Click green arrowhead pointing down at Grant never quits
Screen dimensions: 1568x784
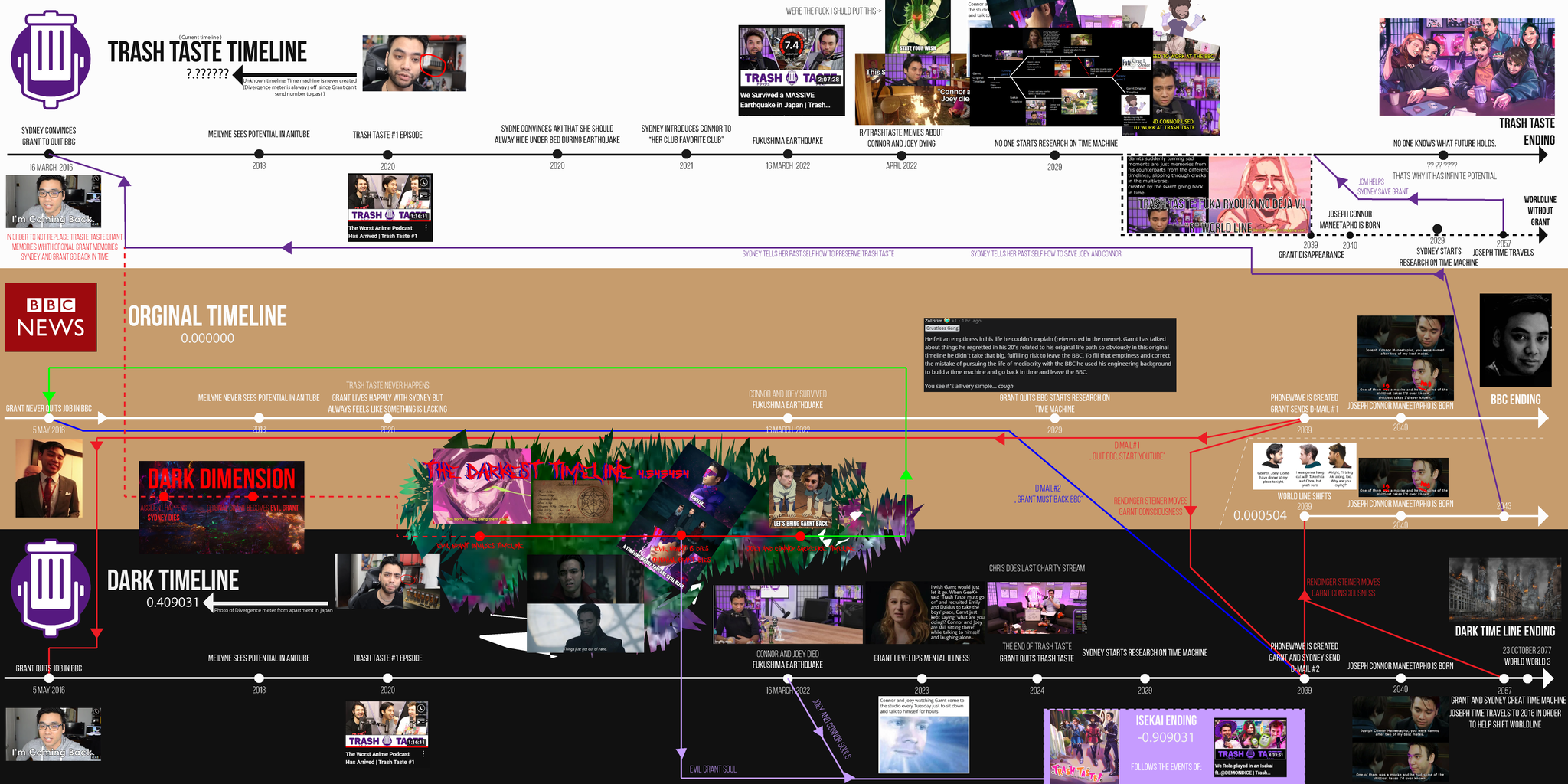pos(49,397)
